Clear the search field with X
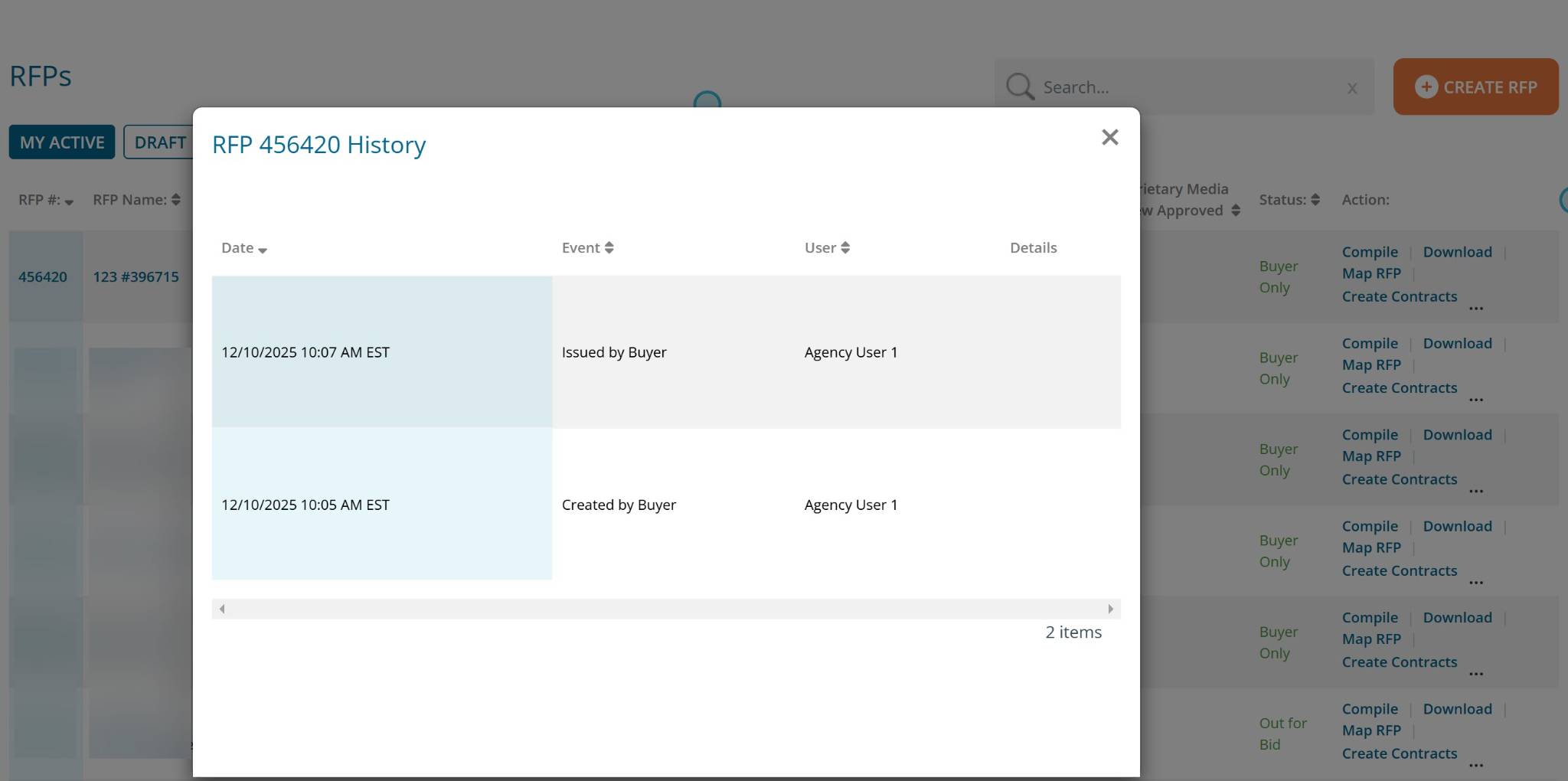This screenshot has width=1568, height=781. point(1352,88)
